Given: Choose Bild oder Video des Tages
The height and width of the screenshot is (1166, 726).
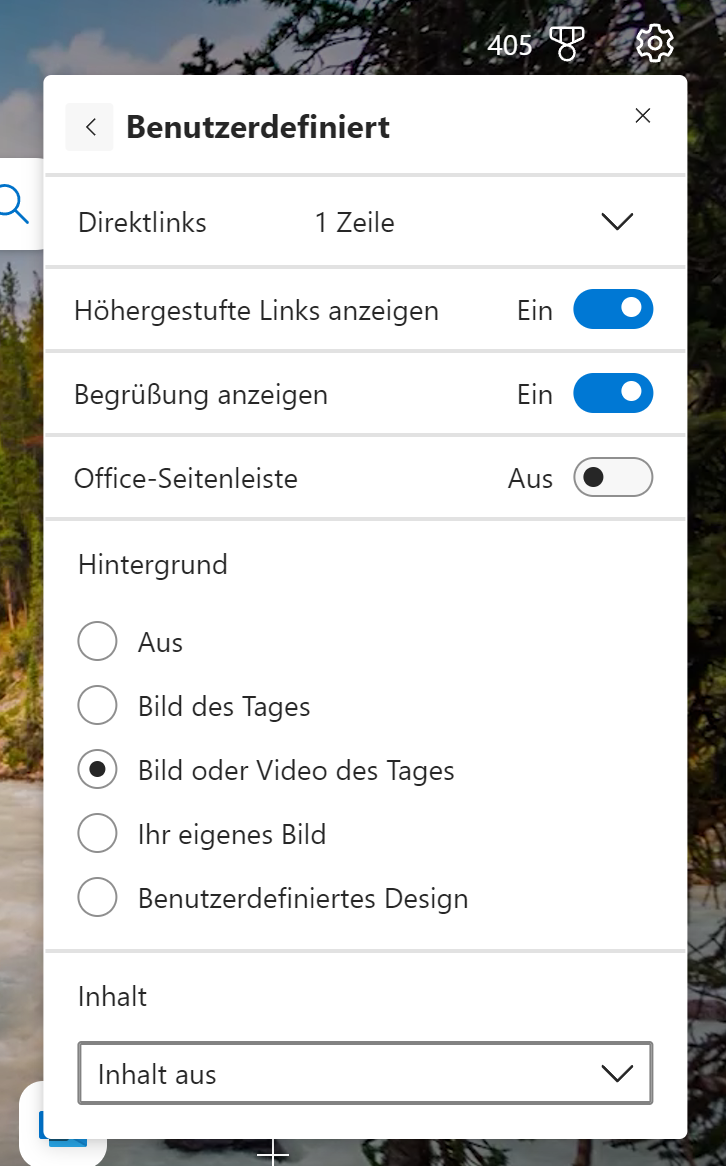Looking at the screenshot, I should tap(98, 770).
